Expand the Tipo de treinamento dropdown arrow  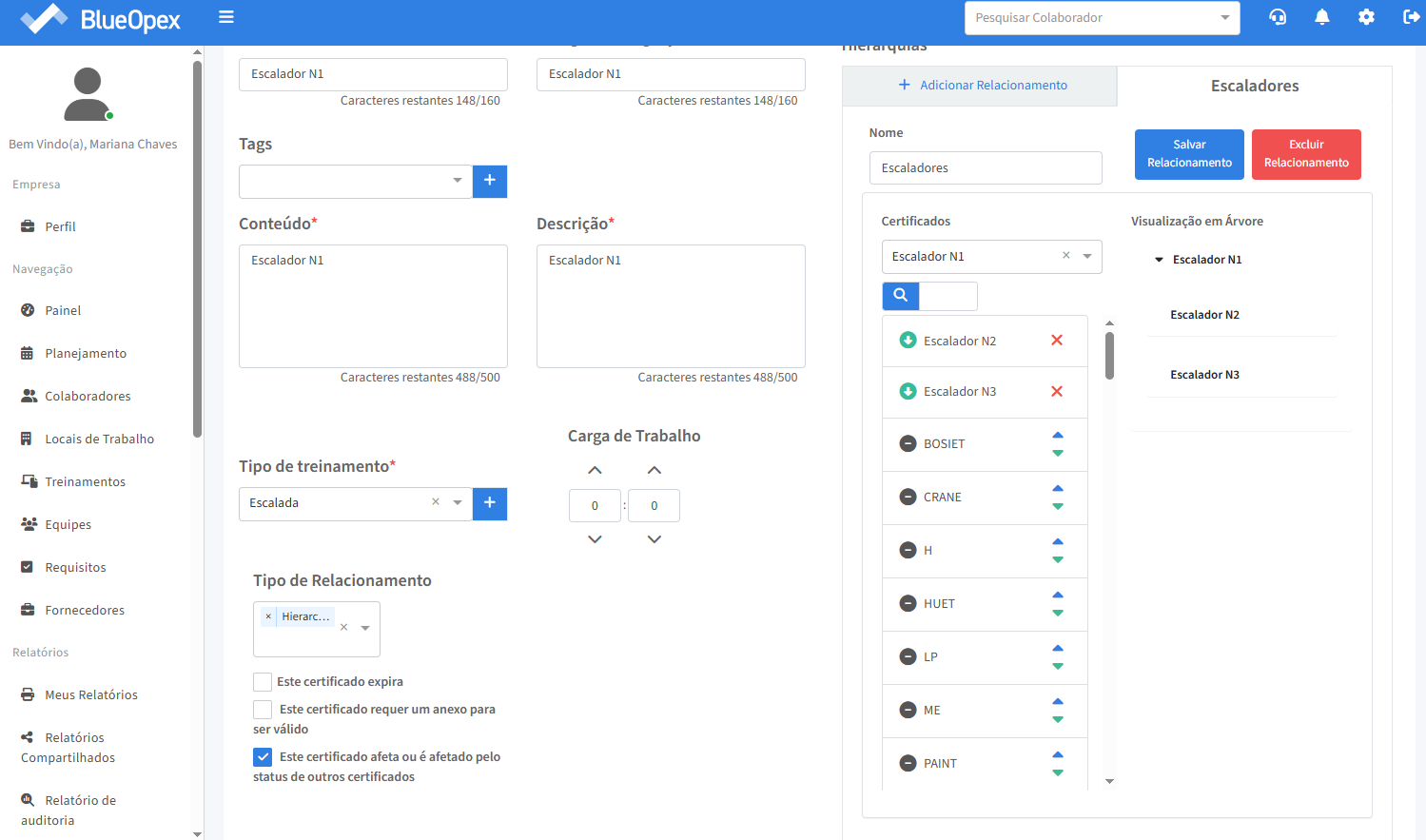(458, 503)
